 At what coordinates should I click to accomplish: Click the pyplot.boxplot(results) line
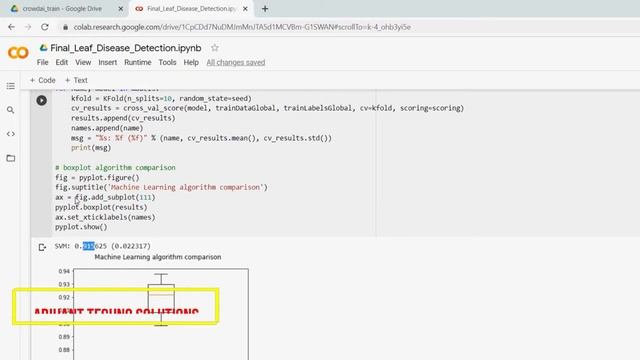point(101,207)
